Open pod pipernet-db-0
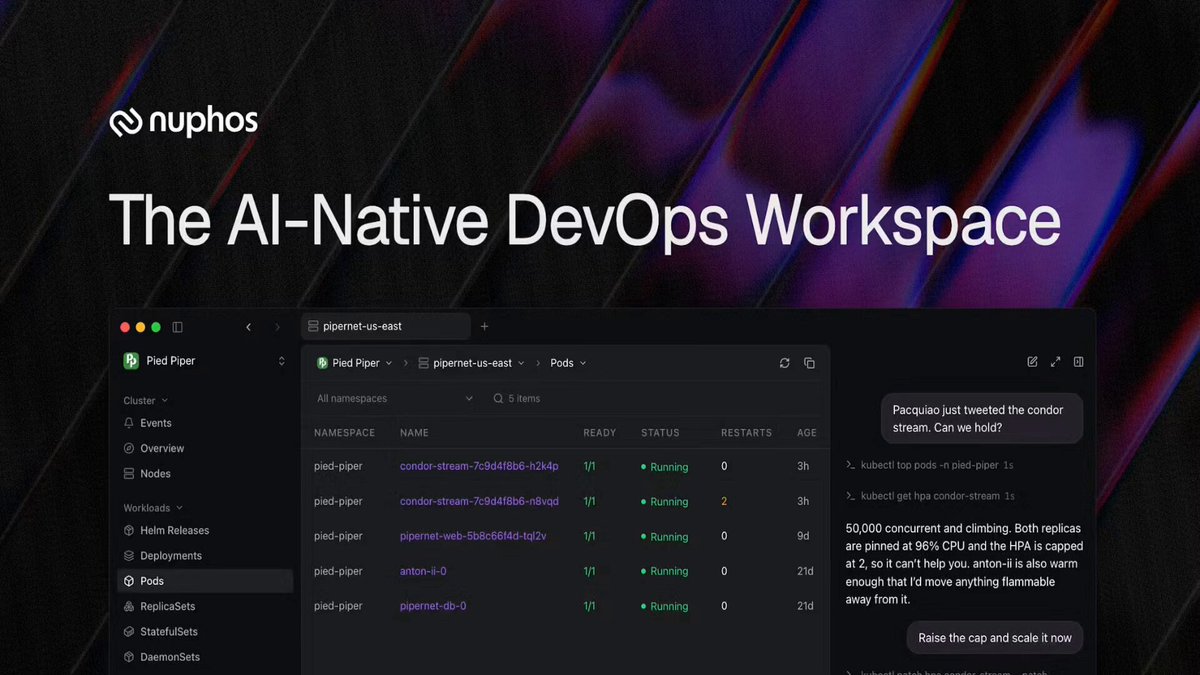 (x=433, y=606)
